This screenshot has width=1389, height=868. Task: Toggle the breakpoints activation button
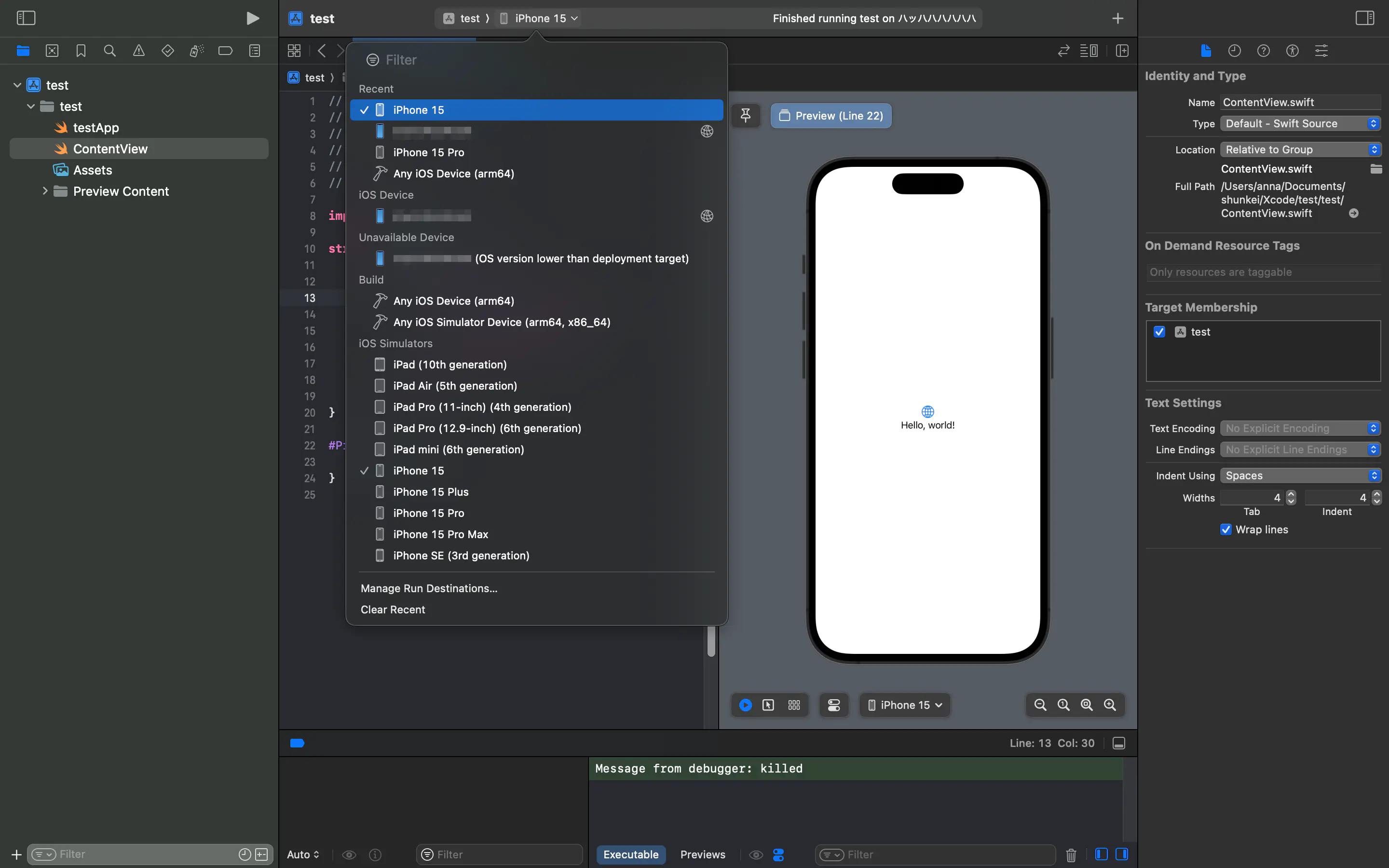[297, 744]
